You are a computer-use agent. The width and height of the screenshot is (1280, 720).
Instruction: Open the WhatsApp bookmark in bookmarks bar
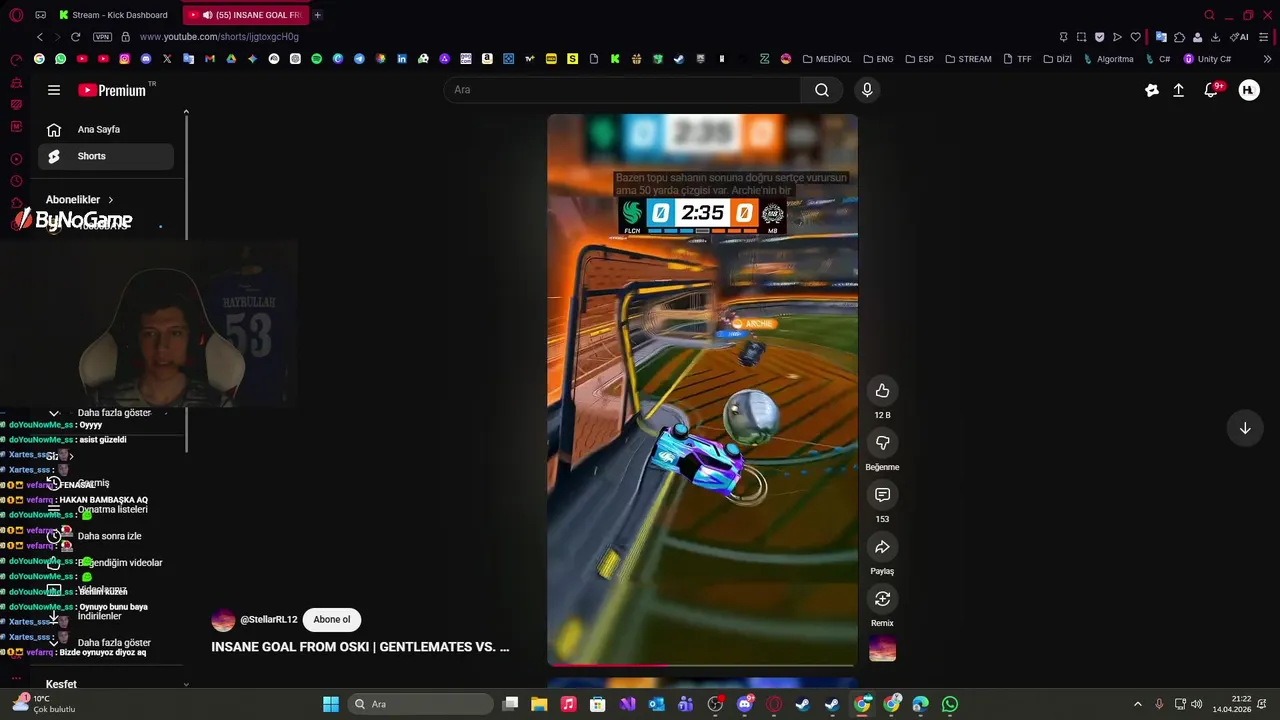tap(60, 59)
